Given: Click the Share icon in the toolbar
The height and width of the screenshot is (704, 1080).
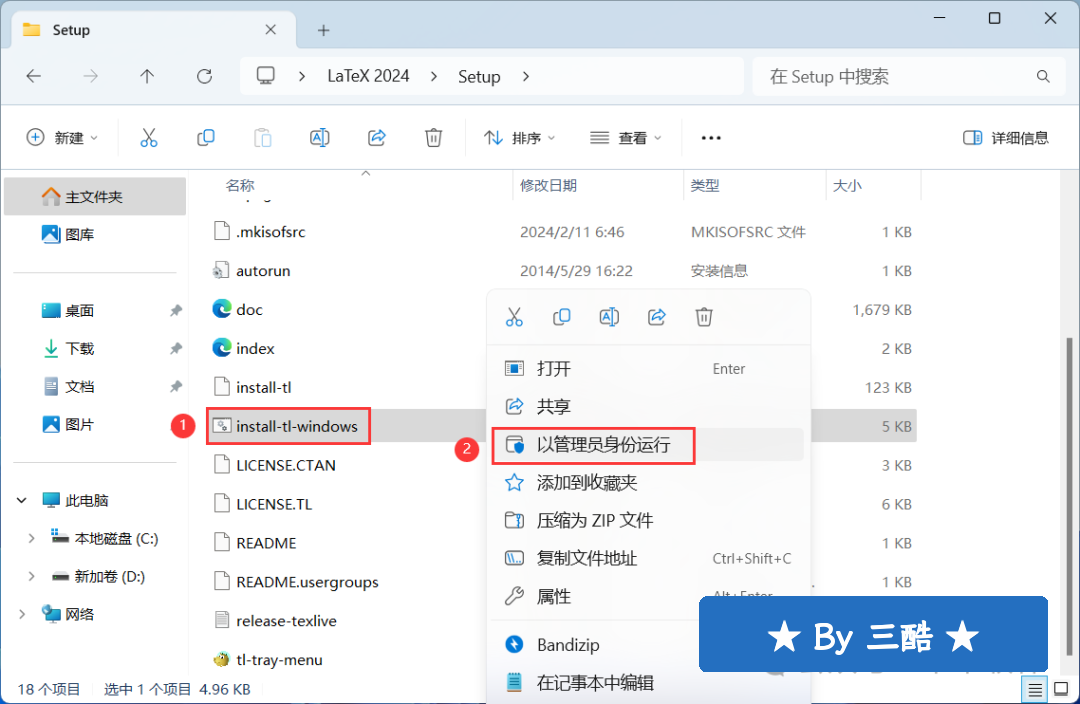Looking at the screenshot, I should tap(377, 138).
